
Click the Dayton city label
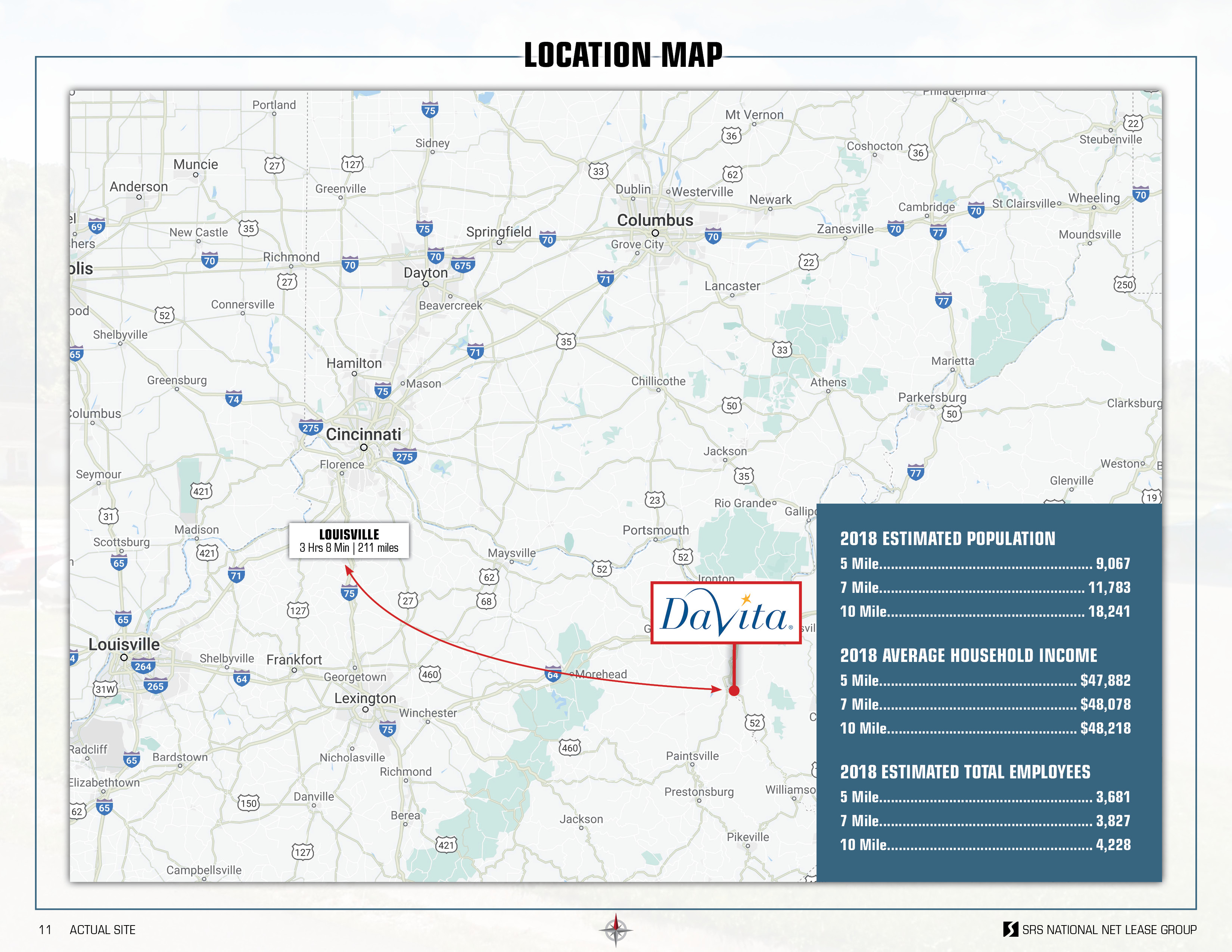tap(425, 273)
